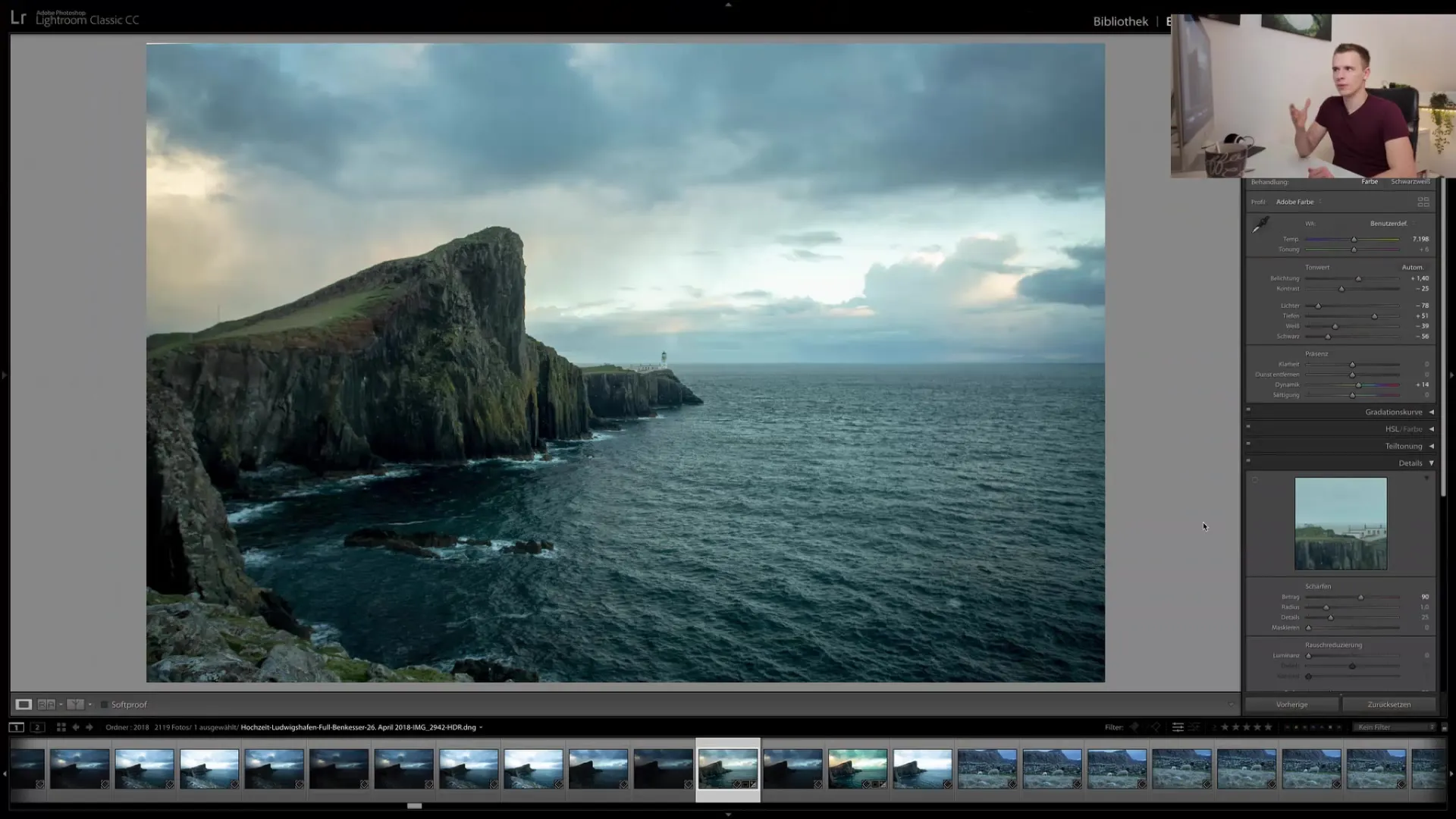Show the left panel group arrow
Screen dimensions: 1456x819
coord(4,375)
